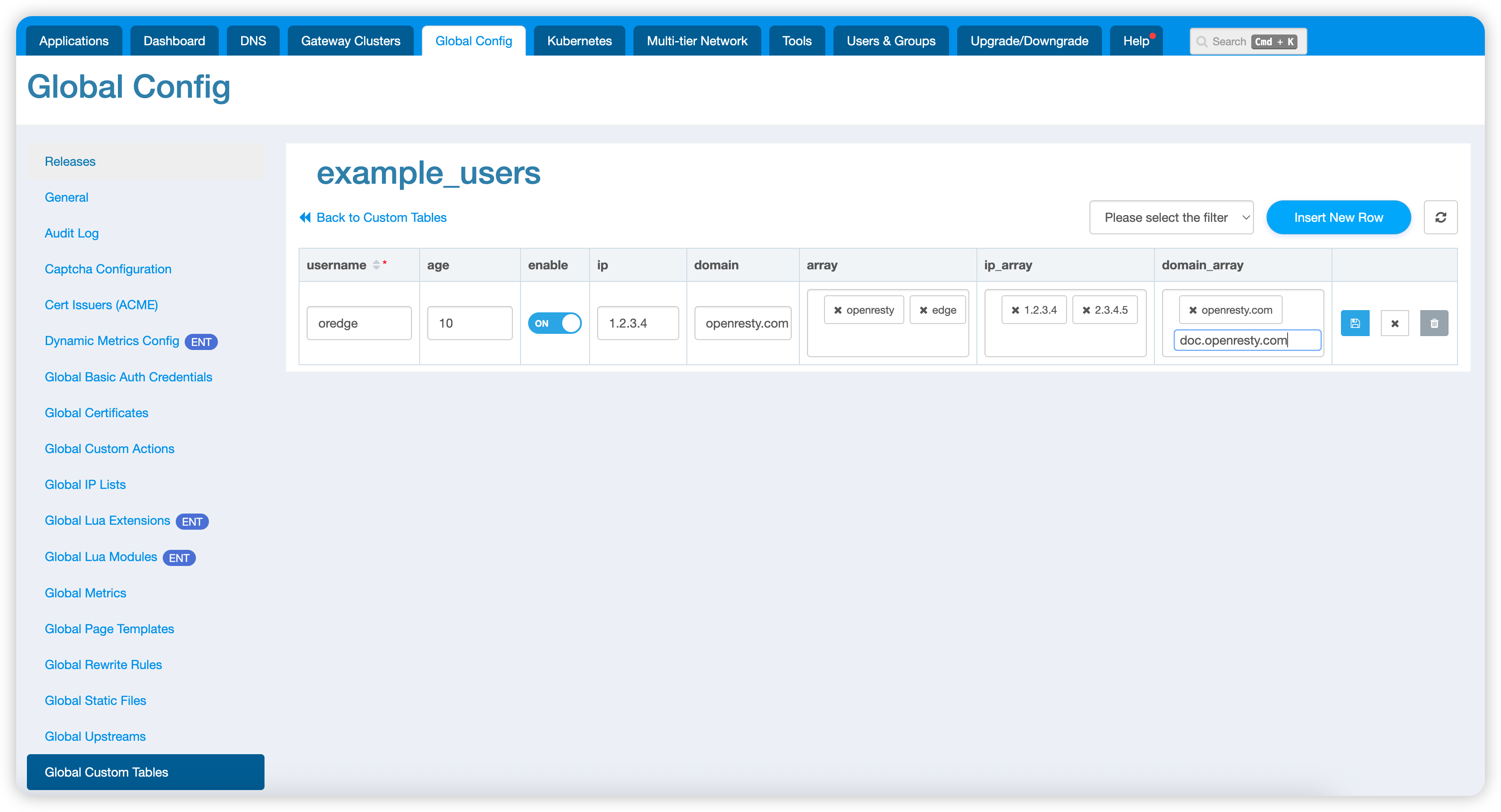Remove the 1.2.3.4 tag from ip_array
1501x812 pixels.
click(1015, 310)
